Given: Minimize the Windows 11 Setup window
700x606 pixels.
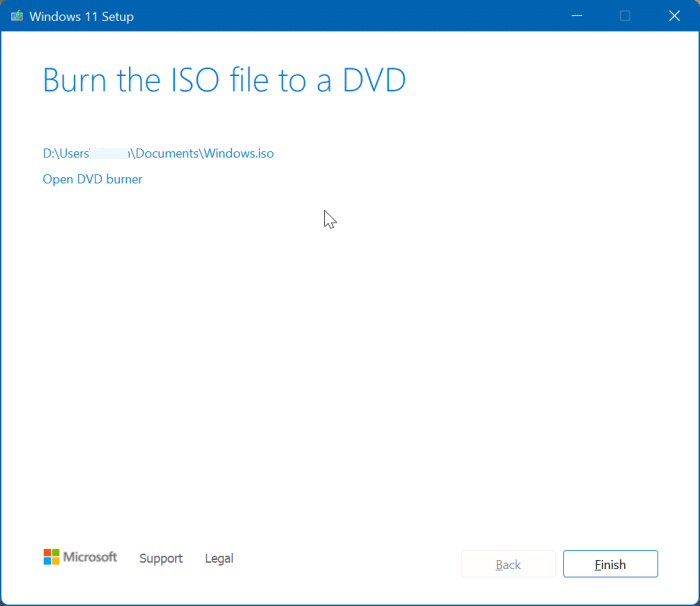Looking at the screenshot, I should click(577, 16).
